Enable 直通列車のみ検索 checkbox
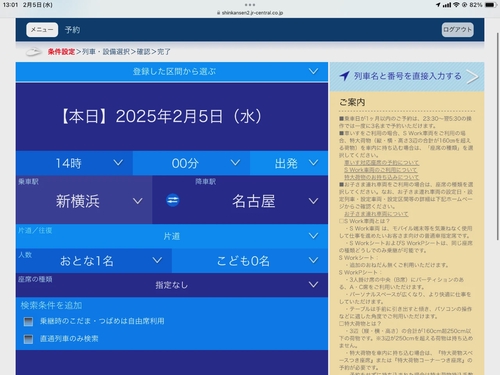This screenshot has width=500, height=375. [x=28, y=339]
